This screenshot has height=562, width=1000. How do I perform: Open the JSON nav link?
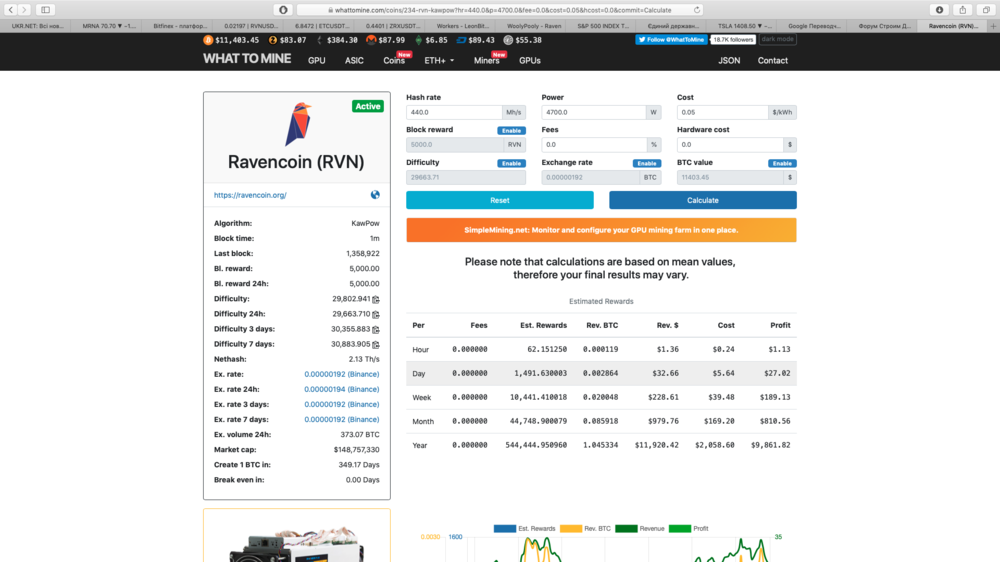(x=729, y=61)
